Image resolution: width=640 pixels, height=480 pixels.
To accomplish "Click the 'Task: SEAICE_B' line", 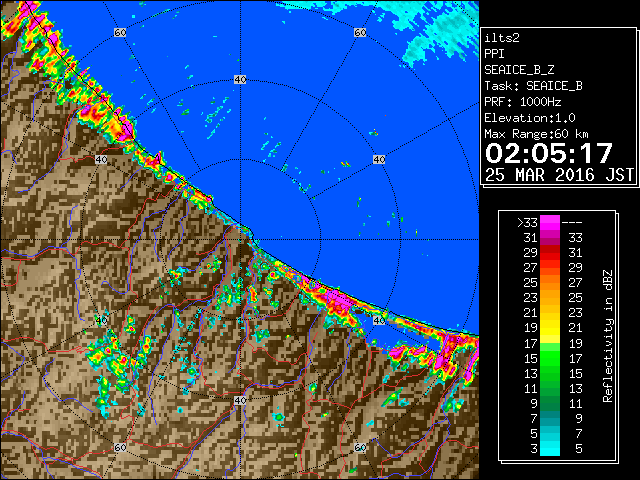I will pyautogui.click(x=533, y=86).
